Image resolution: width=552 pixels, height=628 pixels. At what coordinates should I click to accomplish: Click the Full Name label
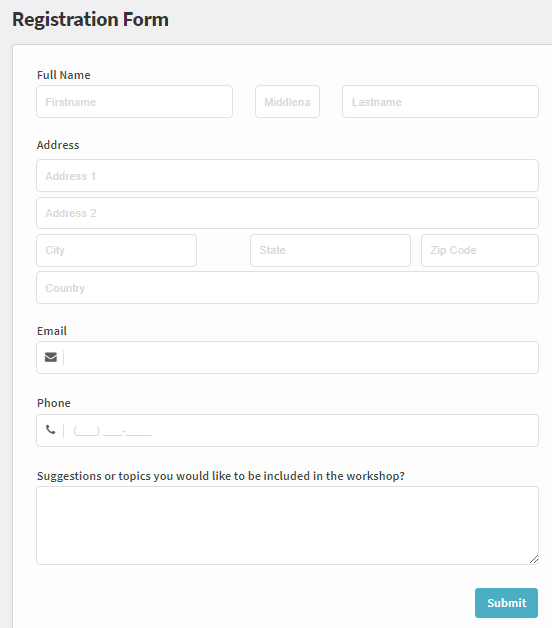[x=64, y=75]
